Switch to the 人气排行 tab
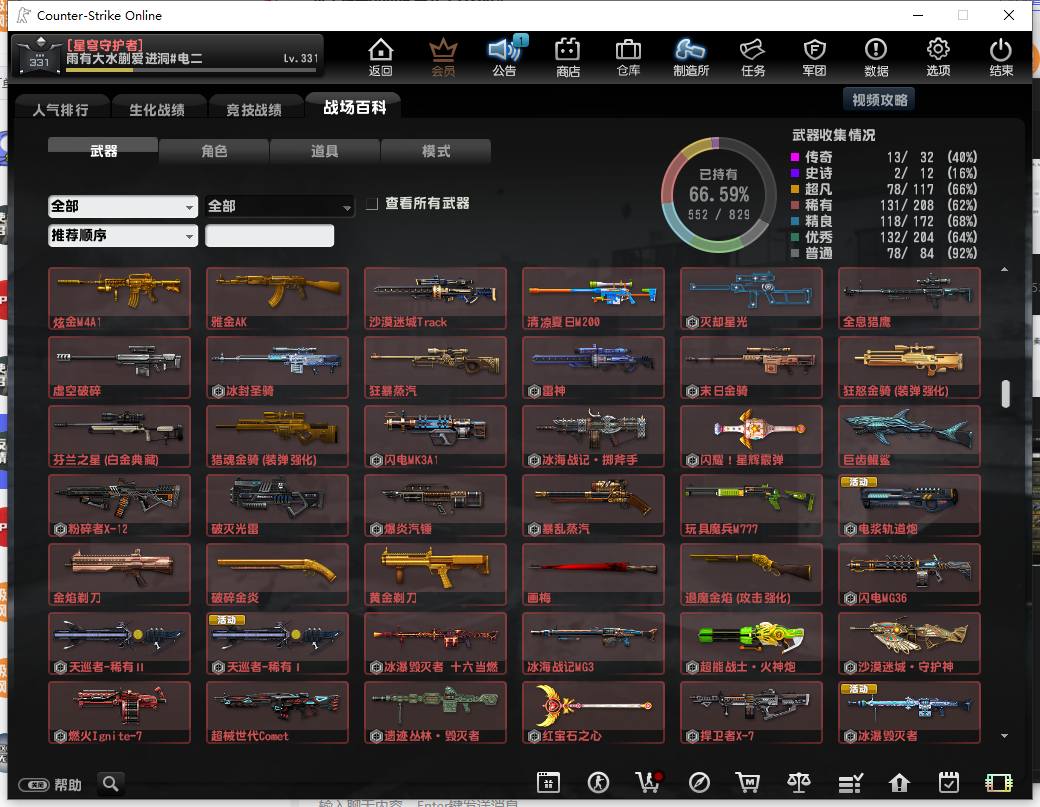 click(x=60, y=109)
